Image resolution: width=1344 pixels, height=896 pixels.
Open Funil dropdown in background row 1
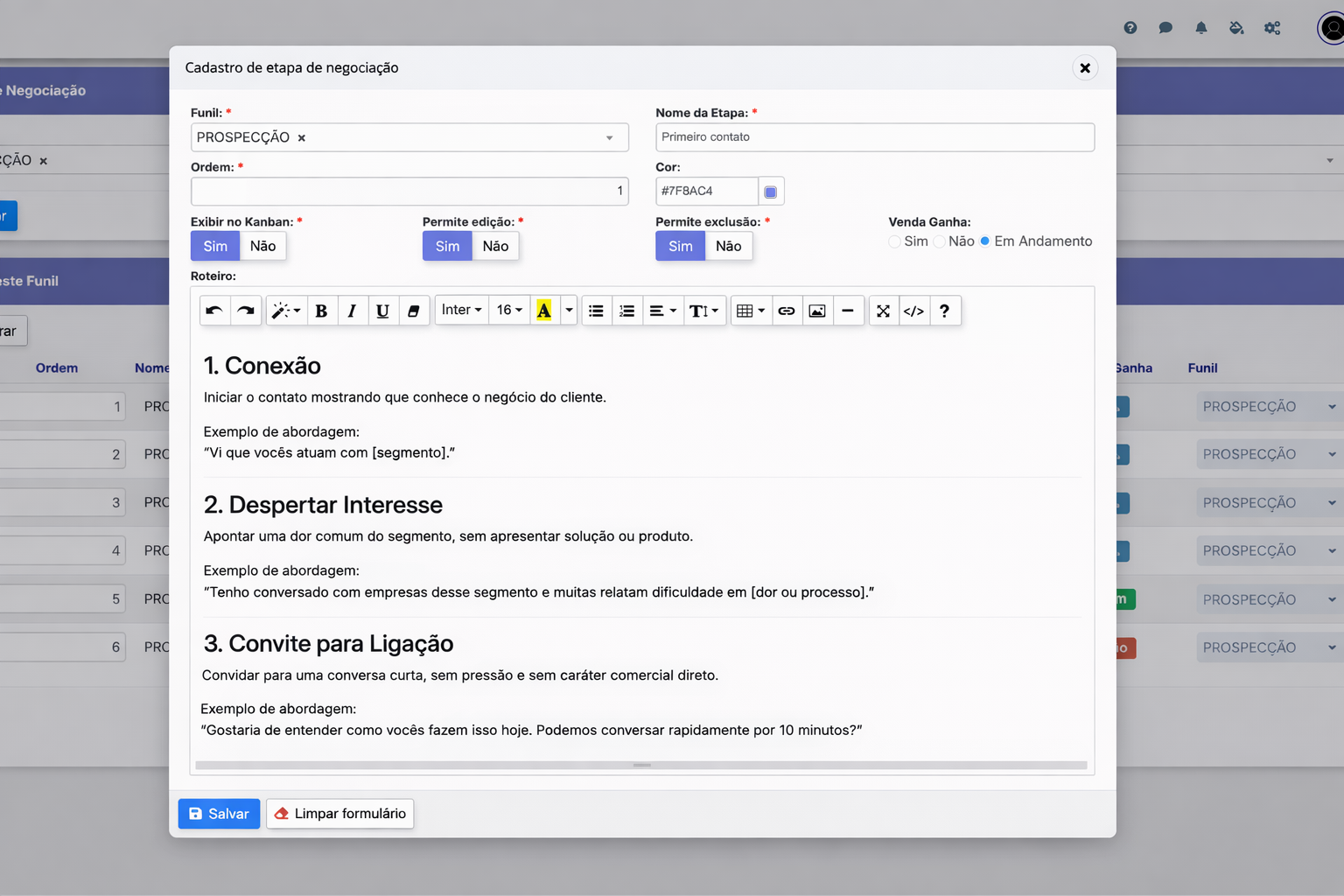point(1270,407)
